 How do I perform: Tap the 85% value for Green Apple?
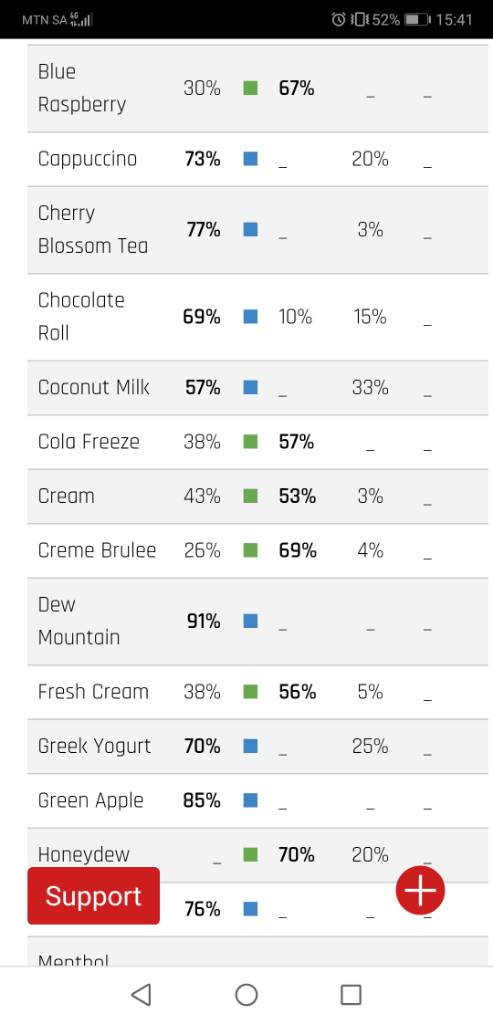tap(202, 800)
